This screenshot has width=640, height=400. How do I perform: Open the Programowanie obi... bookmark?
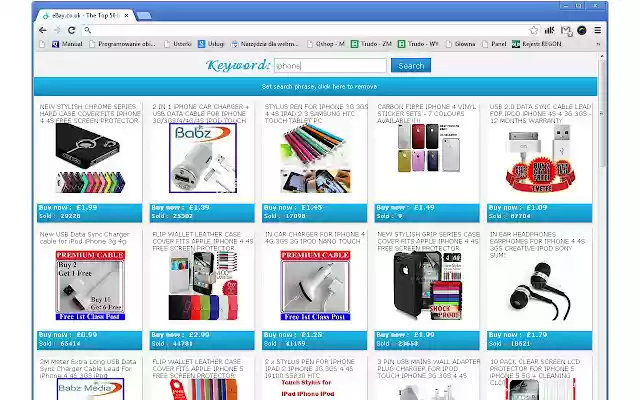122,44
